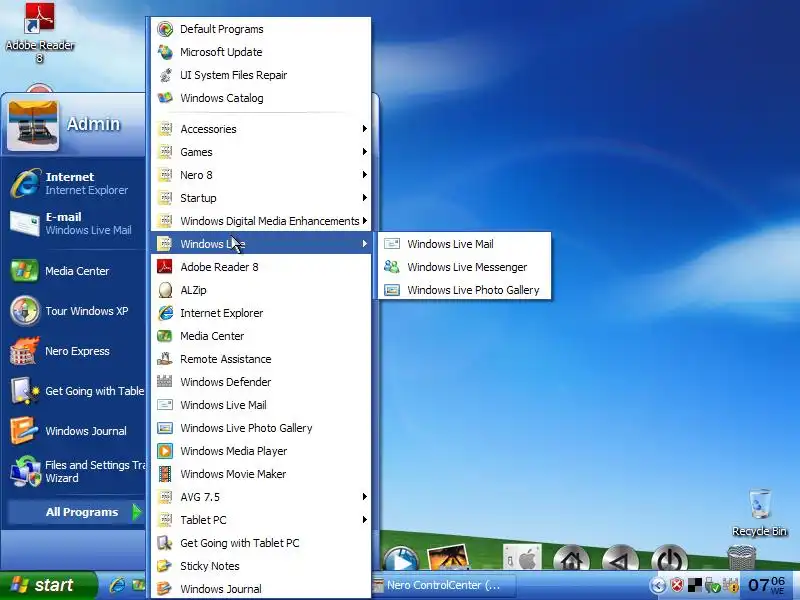The image size is (800, 600).
Task: Click the start button
Action: coord(48,585)
